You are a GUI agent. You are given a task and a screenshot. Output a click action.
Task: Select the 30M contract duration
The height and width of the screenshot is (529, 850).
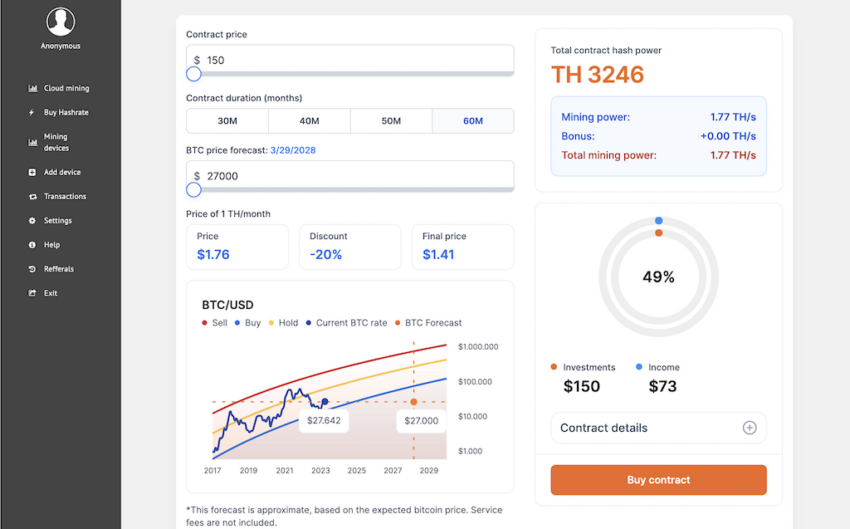227,121
